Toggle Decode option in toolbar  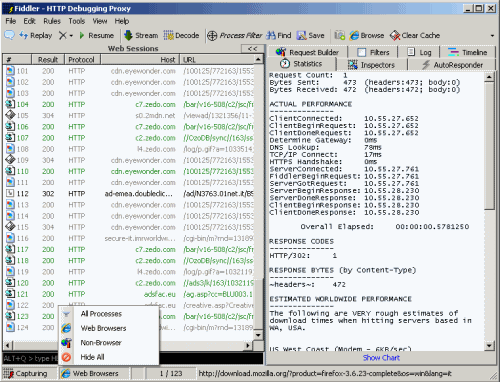click(x=181, y=35)
